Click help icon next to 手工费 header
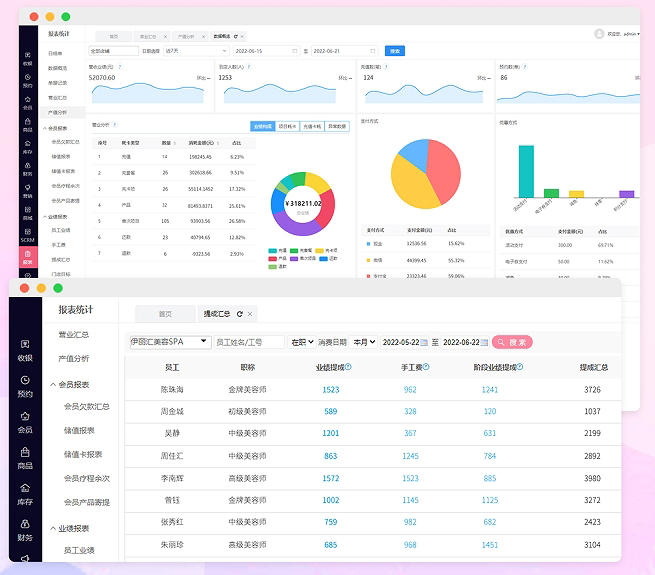This screenshot has height=575, width=655. (426, 367)
